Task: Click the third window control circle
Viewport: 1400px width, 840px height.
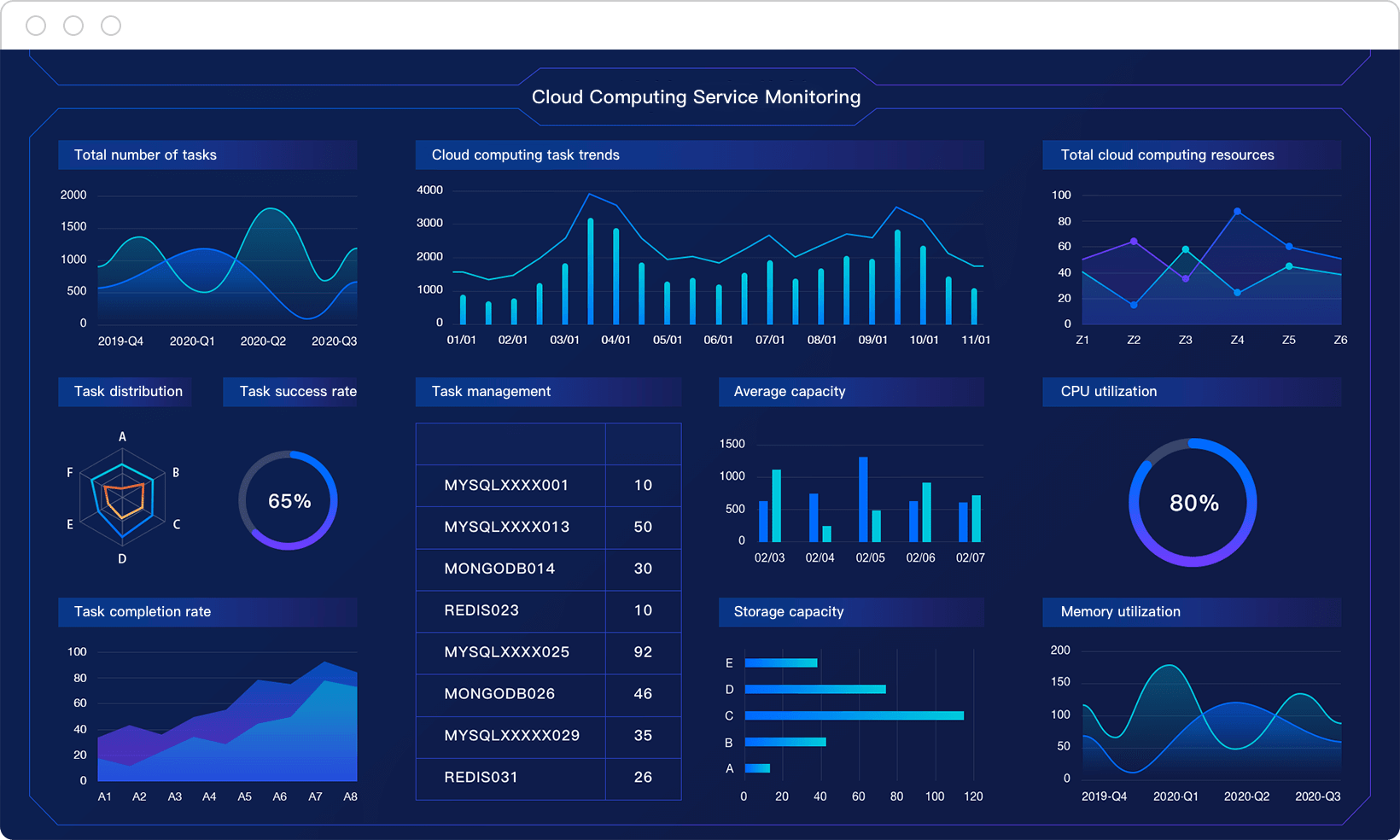Action: coord(111,26)
